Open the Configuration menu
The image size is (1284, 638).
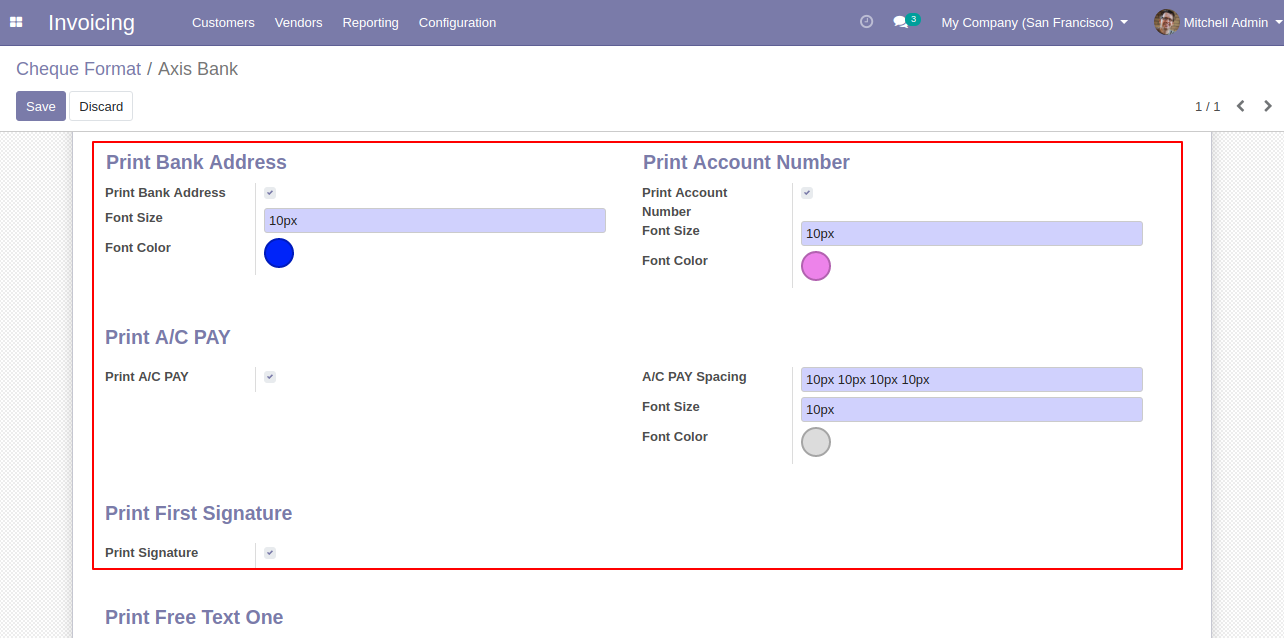[x=457, y=22]
